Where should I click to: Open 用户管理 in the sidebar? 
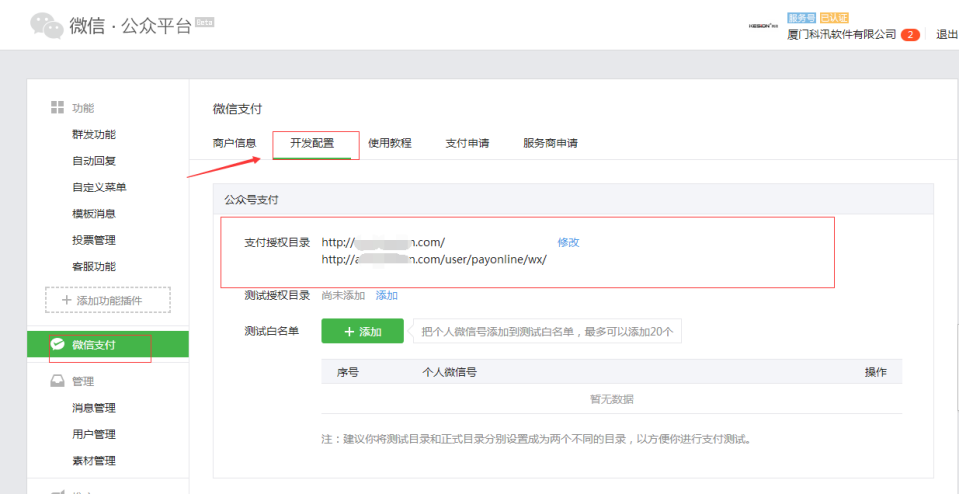tap(94, 434)
